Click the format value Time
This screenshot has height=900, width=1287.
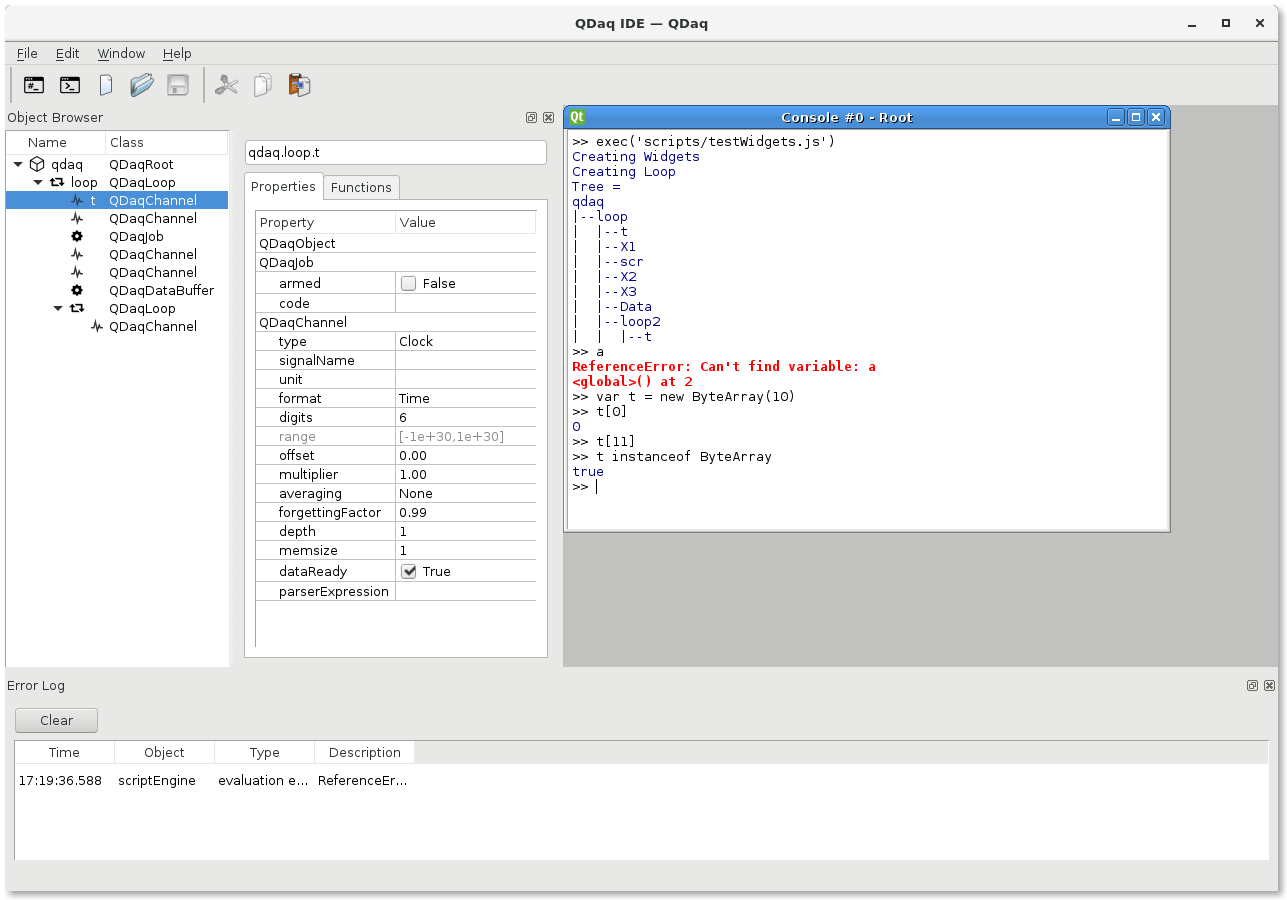(x=466, y=398)
